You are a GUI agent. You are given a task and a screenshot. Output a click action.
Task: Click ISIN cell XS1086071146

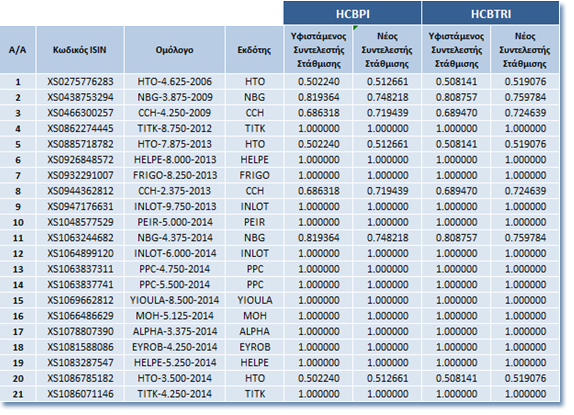point(80,394)
